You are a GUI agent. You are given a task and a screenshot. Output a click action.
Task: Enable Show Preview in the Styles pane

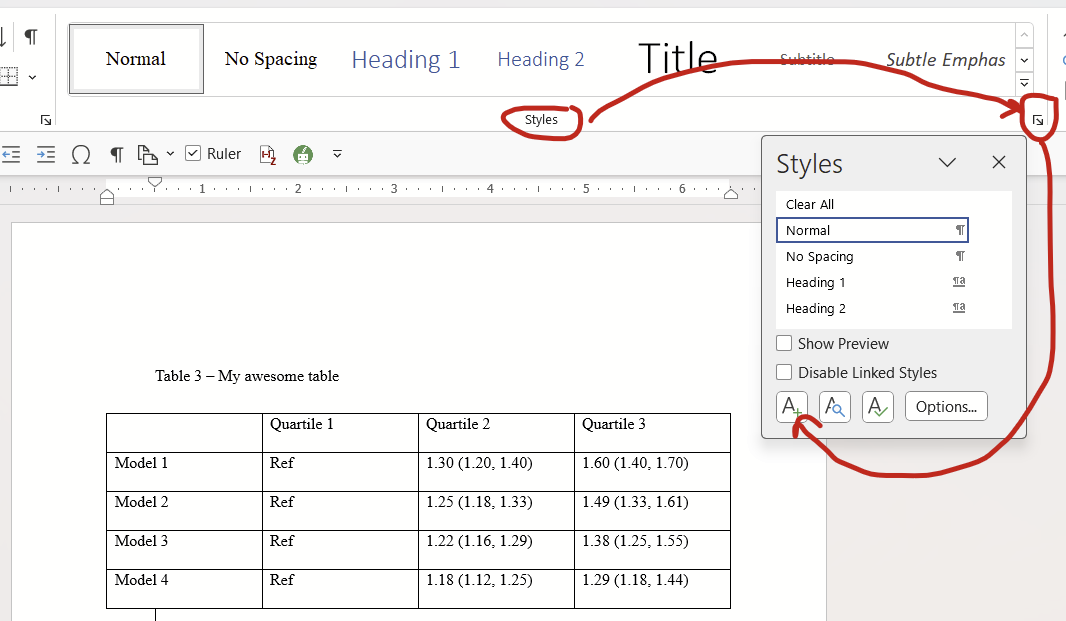click(784, 343)
